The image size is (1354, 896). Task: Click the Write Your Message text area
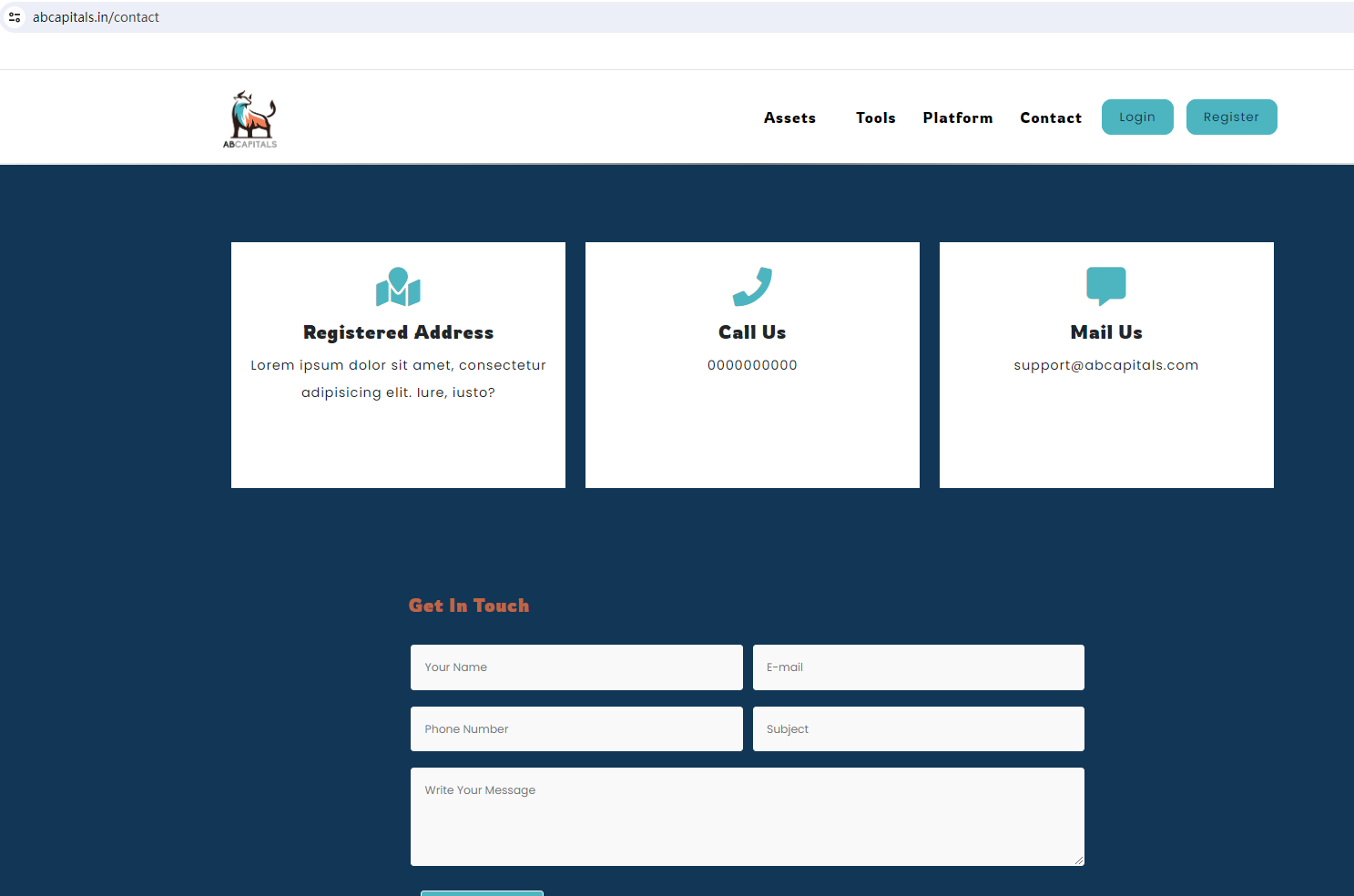(x=747, y=816)
